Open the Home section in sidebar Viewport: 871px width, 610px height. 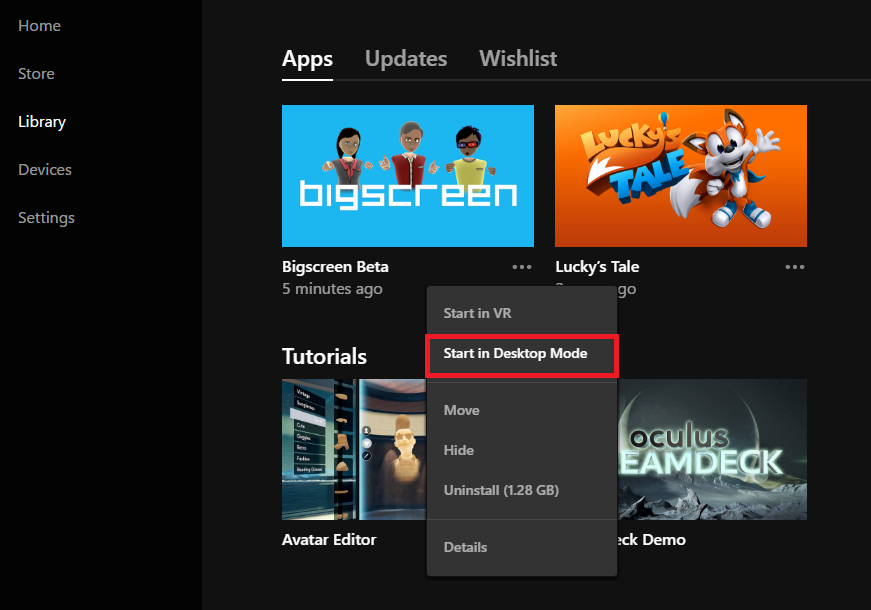[x=39, y=26]
